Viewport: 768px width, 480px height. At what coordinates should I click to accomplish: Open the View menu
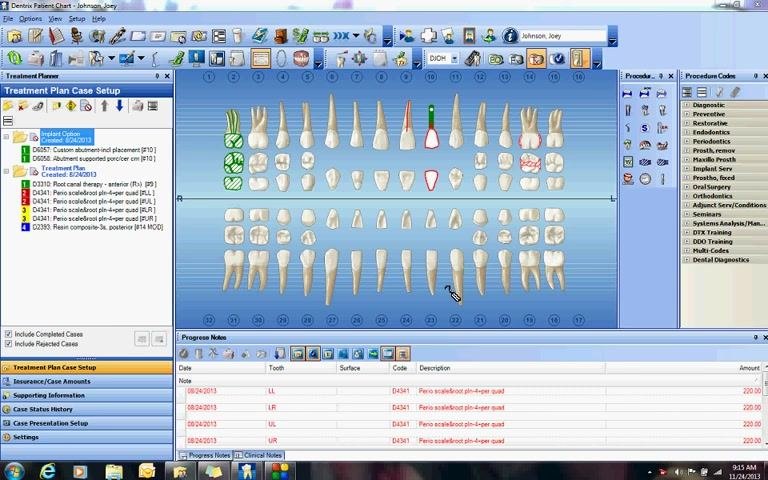coord(55,19)
